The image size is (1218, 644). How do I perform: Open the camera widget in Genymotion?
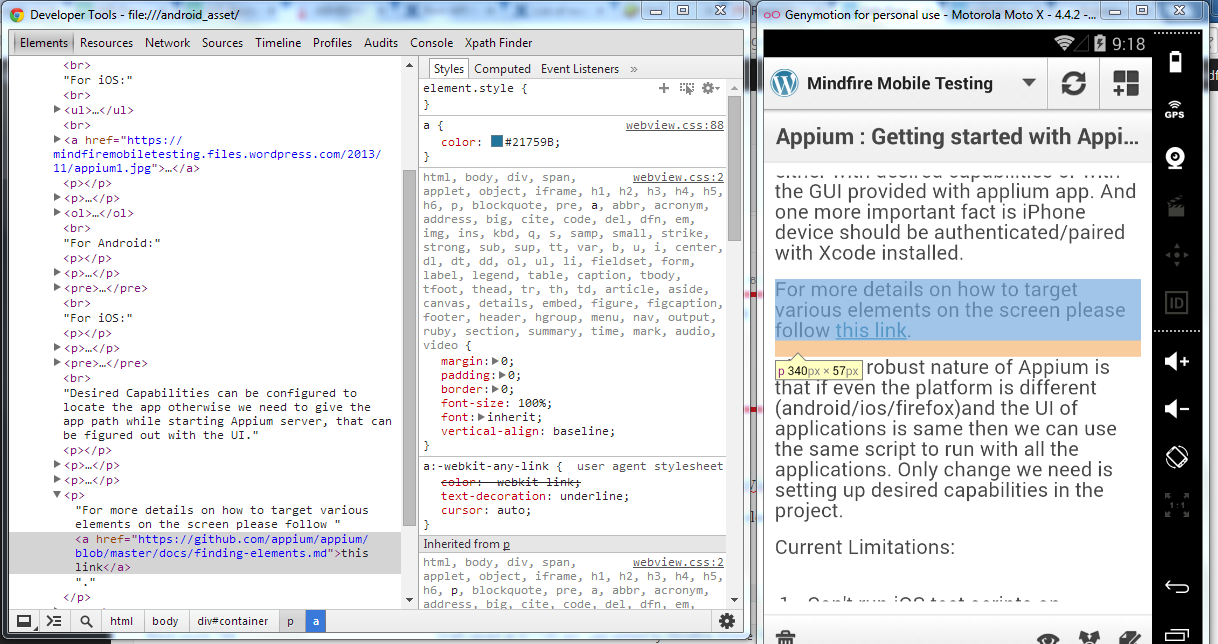point(1175,158)
